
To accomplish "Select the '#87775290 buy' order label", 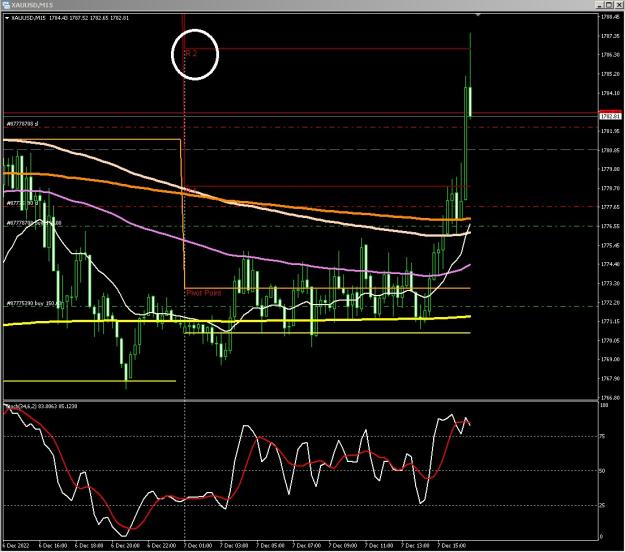I will 33,304.
